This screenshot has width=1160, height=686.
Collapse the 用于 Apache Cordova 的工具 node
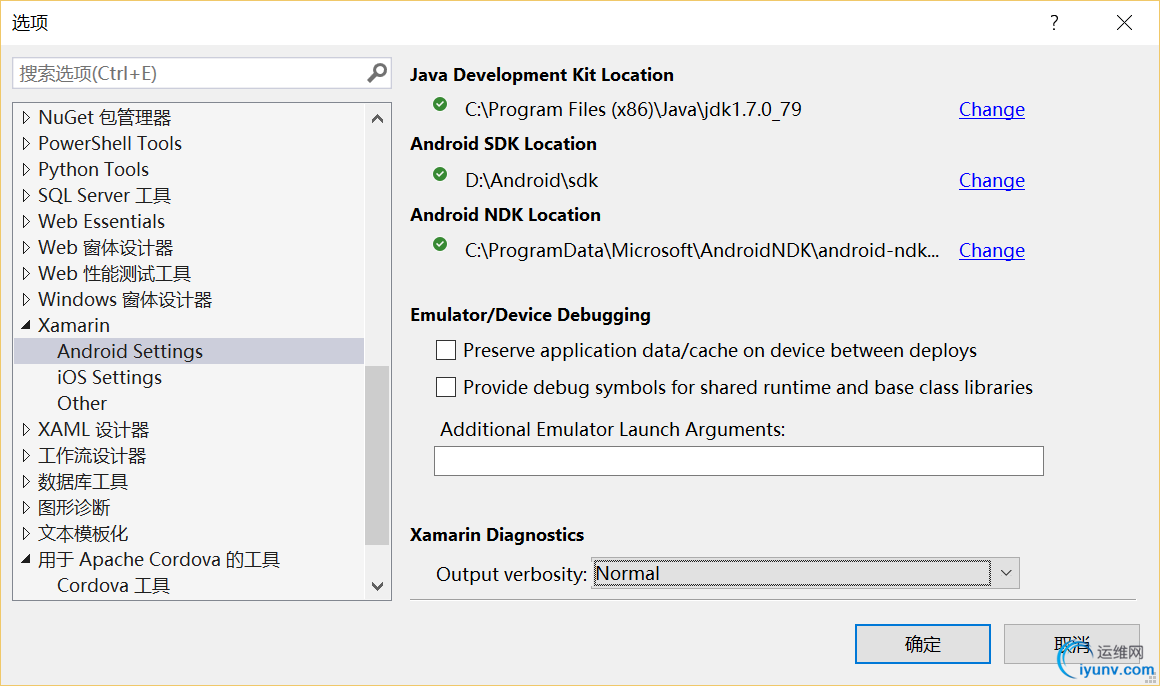coord(26,559)
